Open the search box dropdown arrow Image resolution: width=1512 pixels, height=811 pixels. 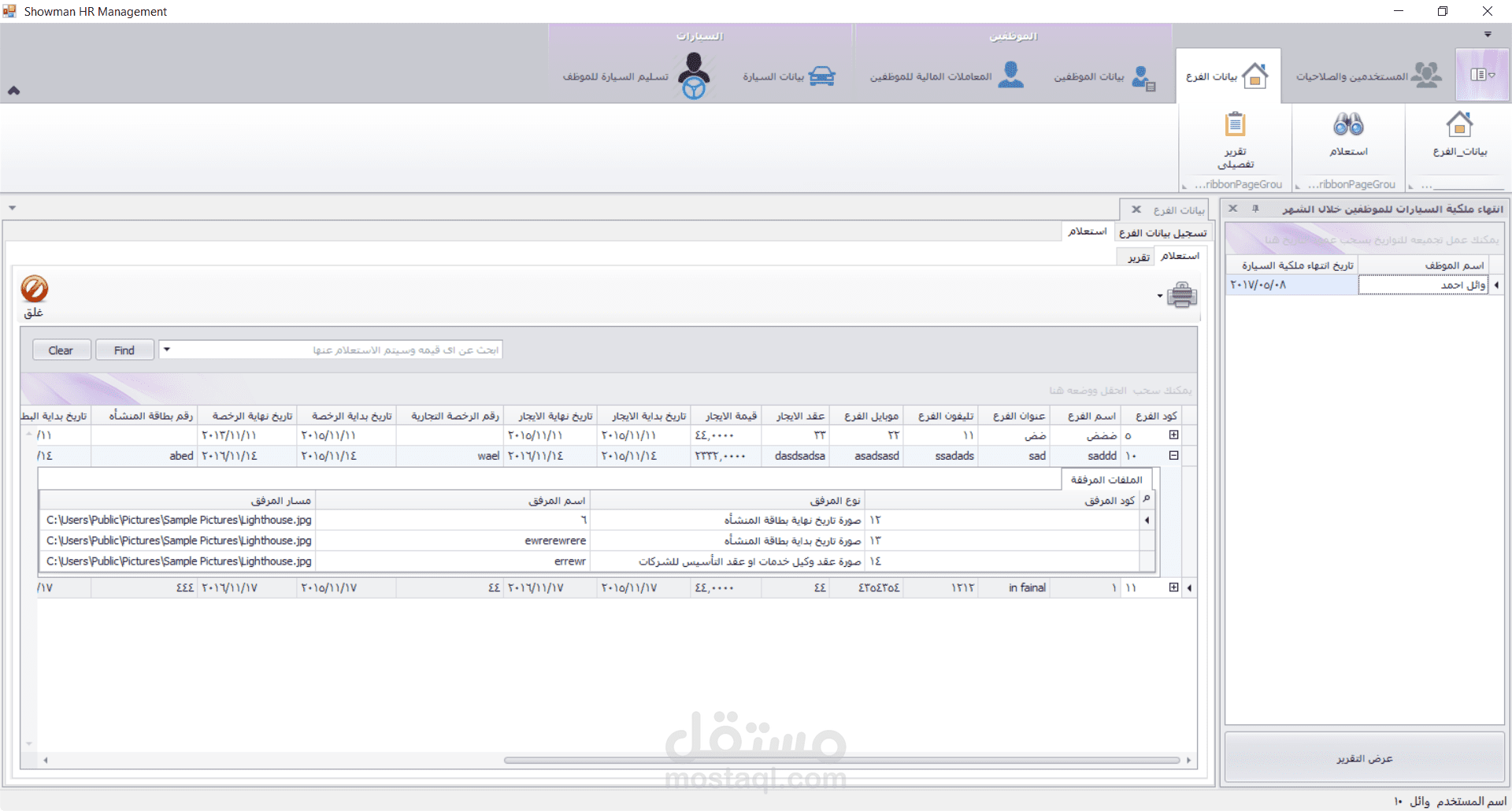pyautogui.click(x=167, y=350)
